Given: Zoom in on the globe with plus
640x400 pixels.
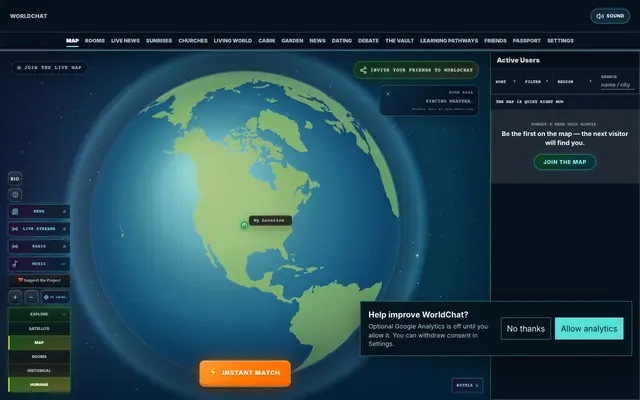Looking at the screenshot, I should click(15, 297).
